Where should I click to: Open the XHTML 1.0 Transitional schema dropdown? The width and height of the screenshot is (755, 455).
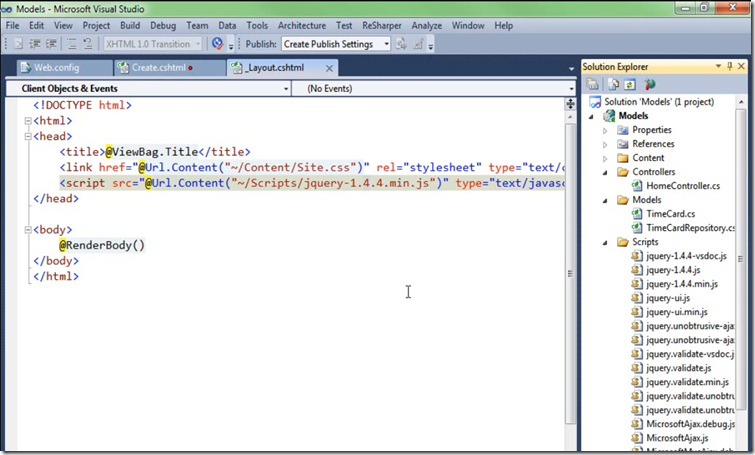coord(153,44)
